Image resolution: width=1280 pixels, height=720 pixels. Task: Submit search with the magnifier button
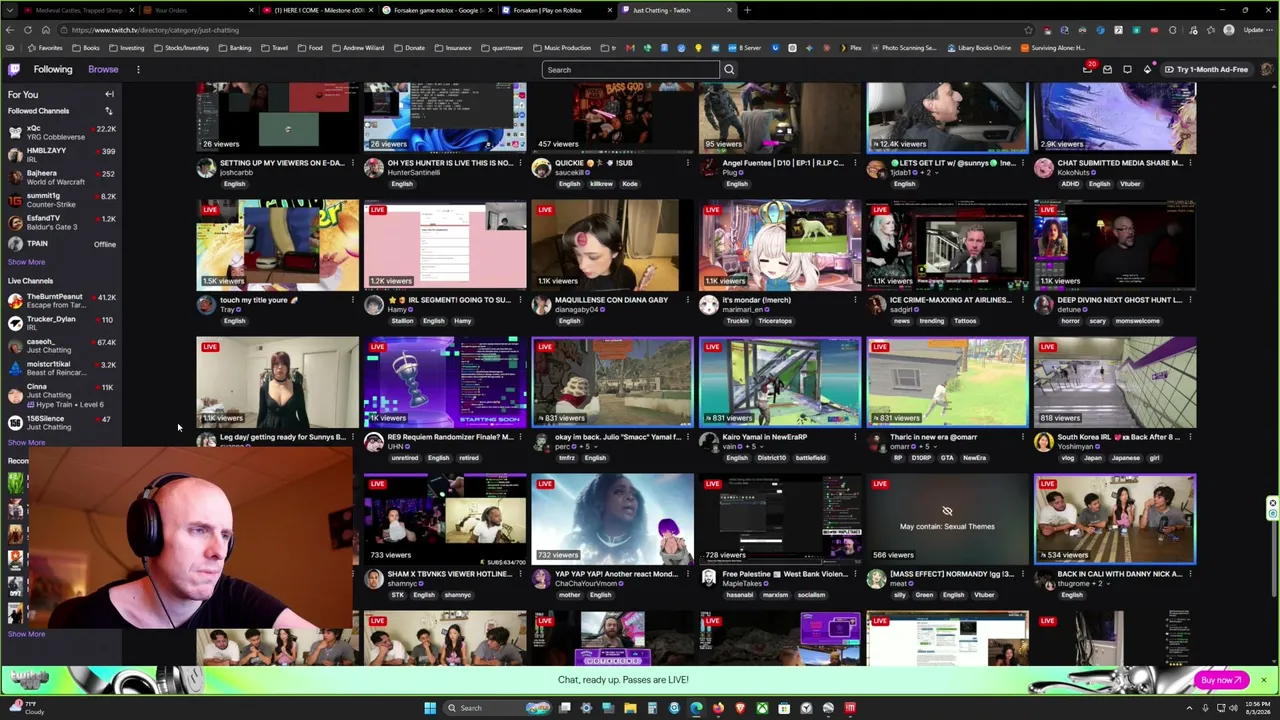(x=729, y=70)
